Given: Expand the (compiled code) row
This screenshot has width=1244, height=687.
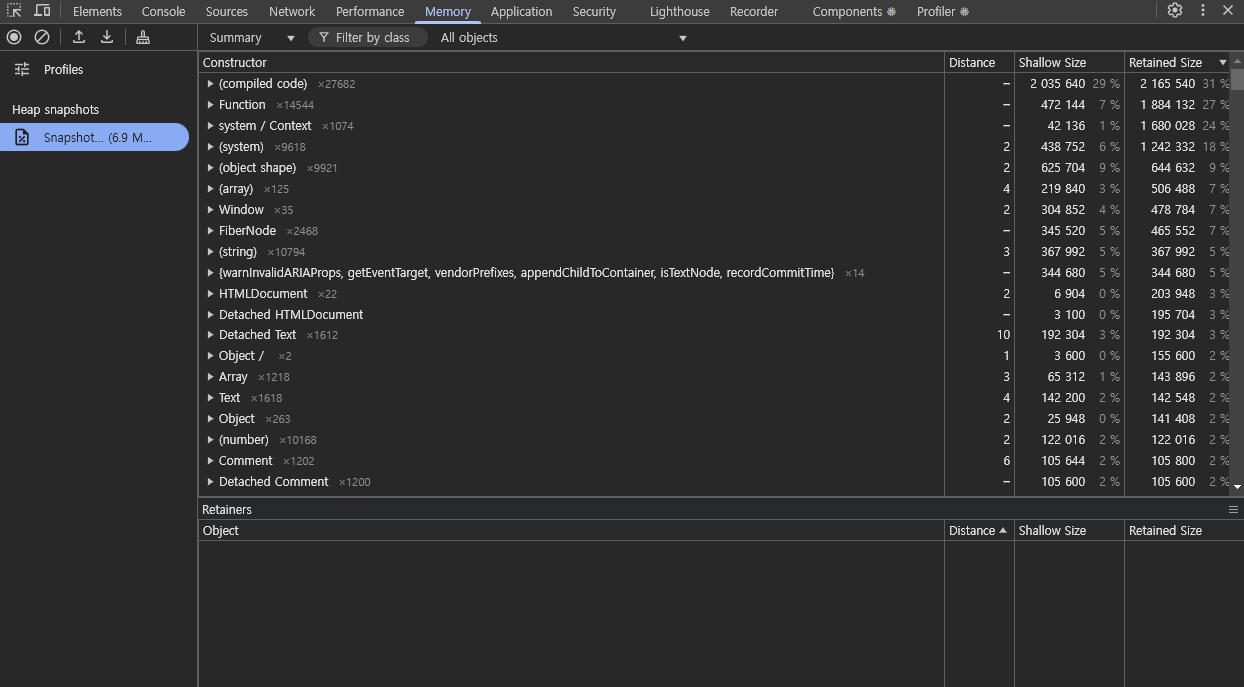Looking at the screenshot, I should pyautogui.click(x=210, y=84).
